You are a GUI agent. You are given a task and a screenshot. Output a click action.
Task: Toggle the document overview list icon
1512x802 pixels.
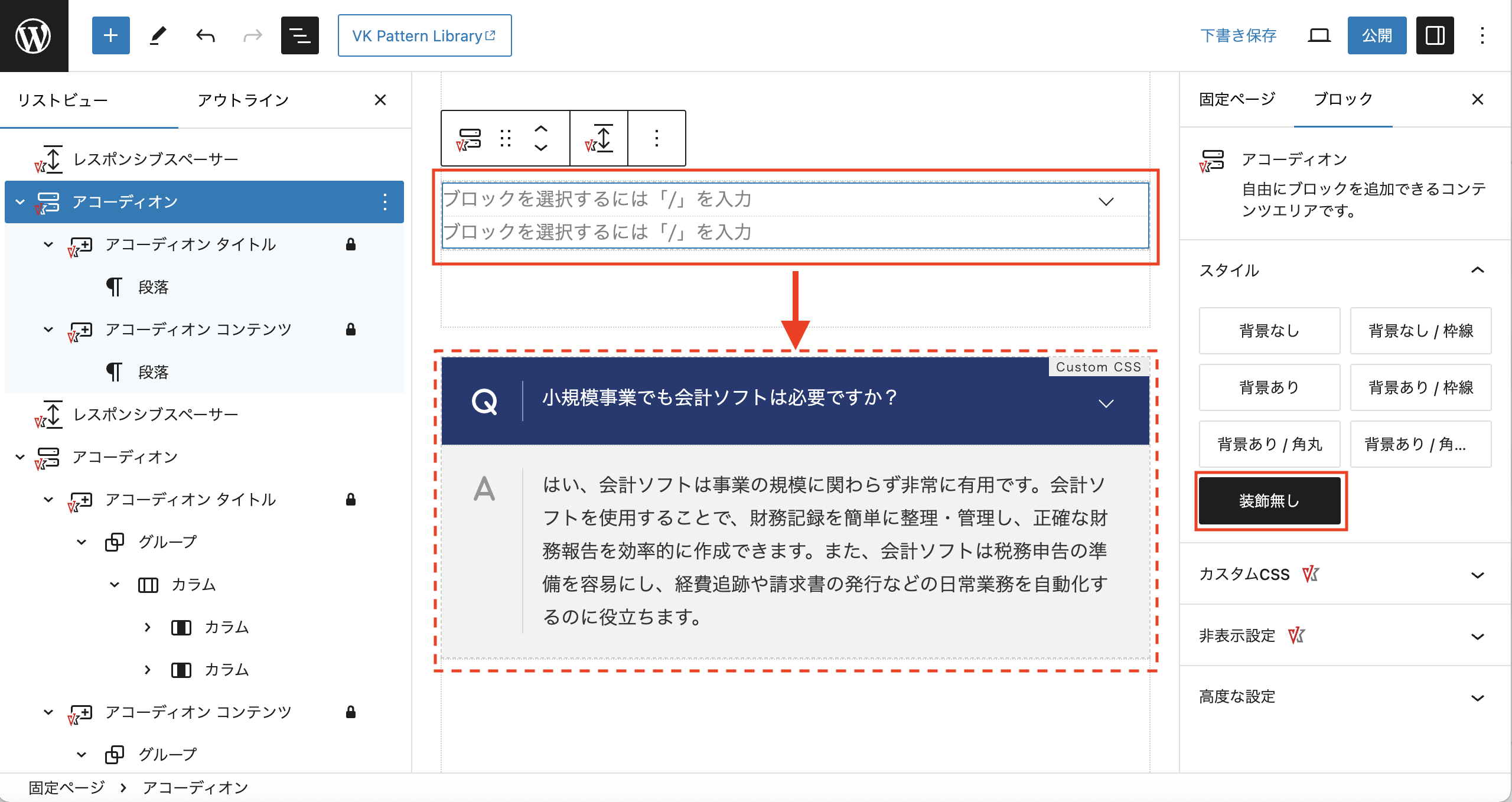300,35
